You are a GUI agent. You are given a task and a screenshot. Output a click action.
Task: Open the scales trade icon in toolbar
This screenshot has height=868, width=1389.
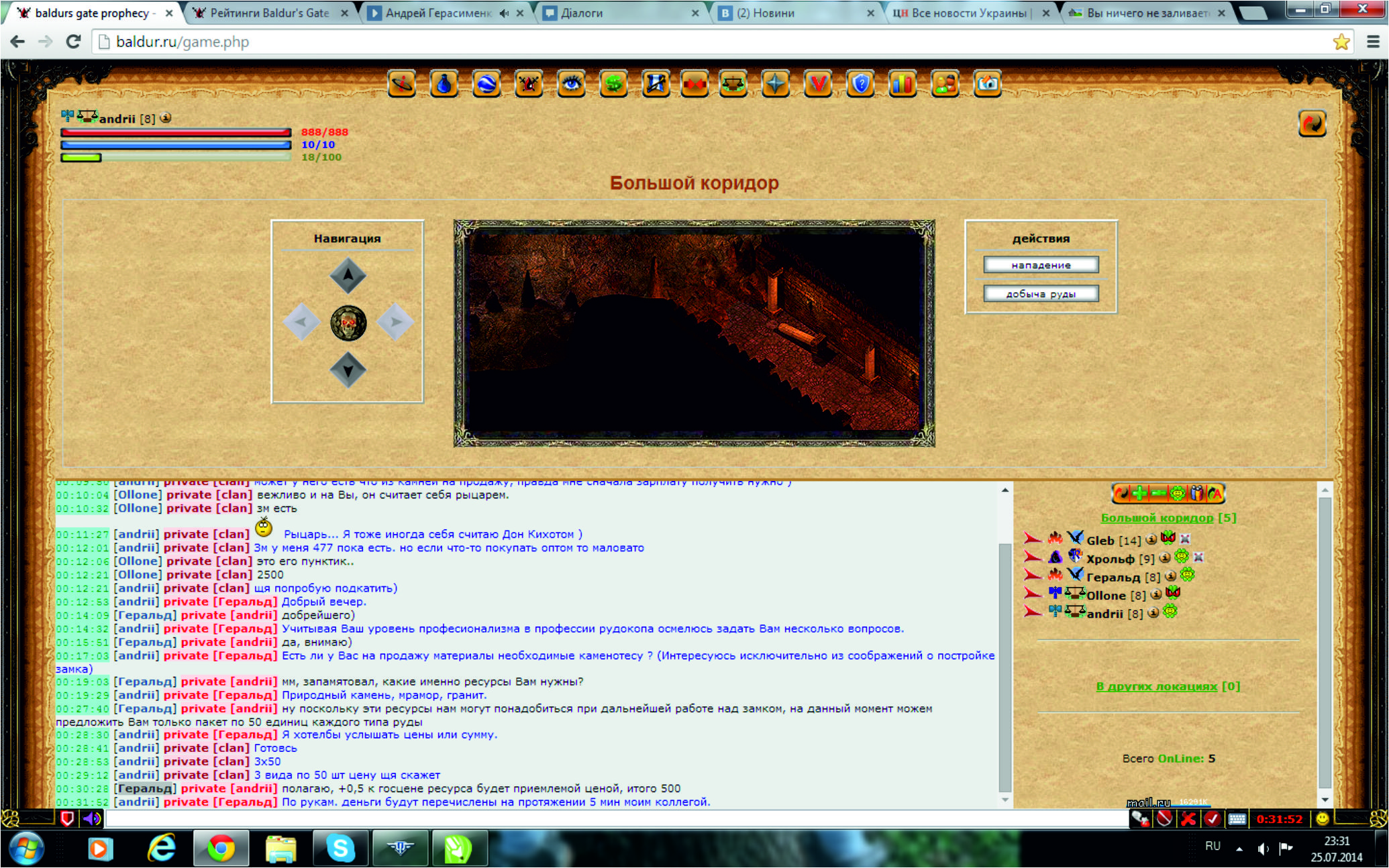click(x=733, y=84)
